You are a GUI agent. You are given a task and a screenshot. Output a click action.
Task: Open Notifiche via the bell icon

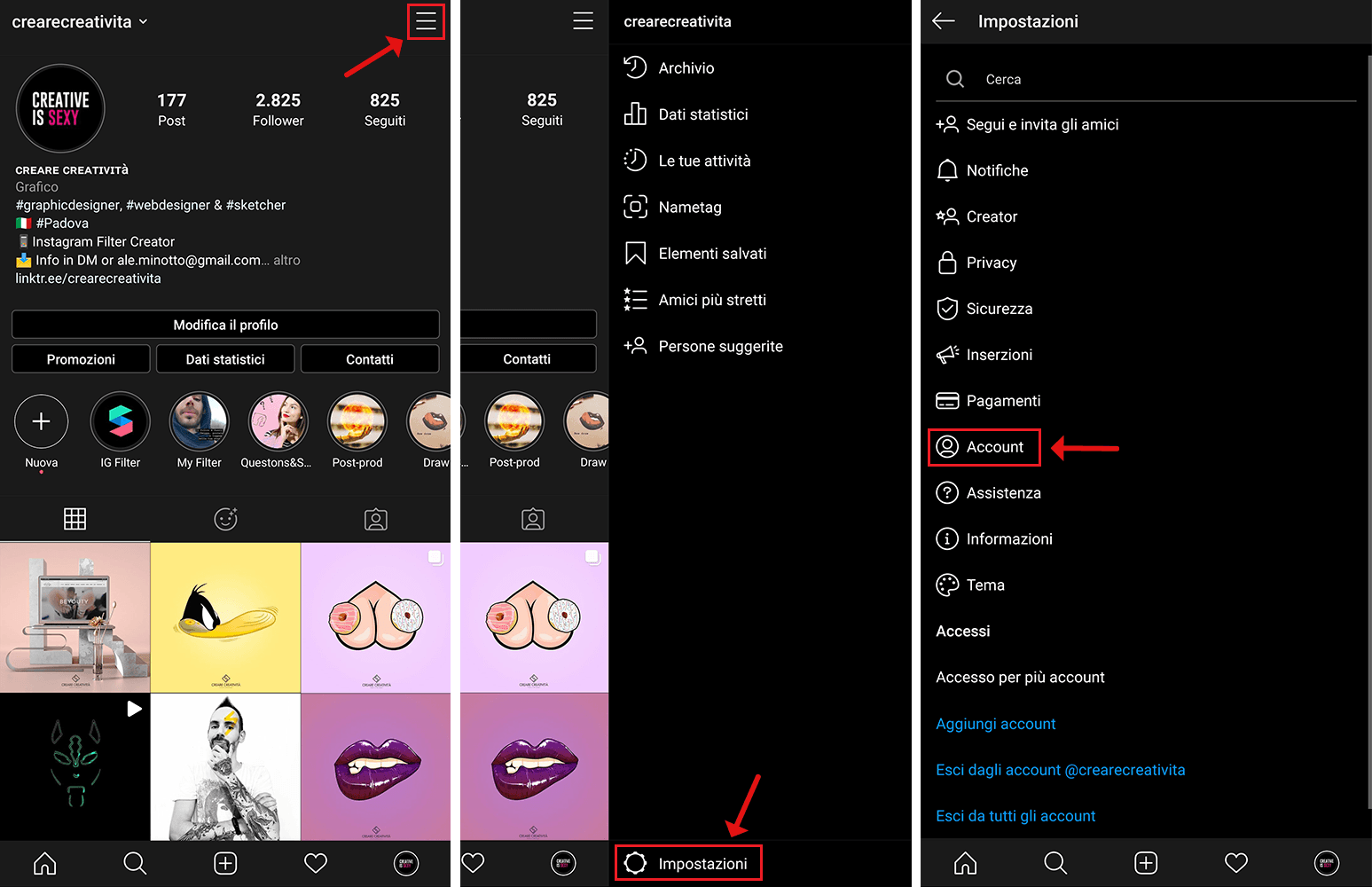point(997,170)
